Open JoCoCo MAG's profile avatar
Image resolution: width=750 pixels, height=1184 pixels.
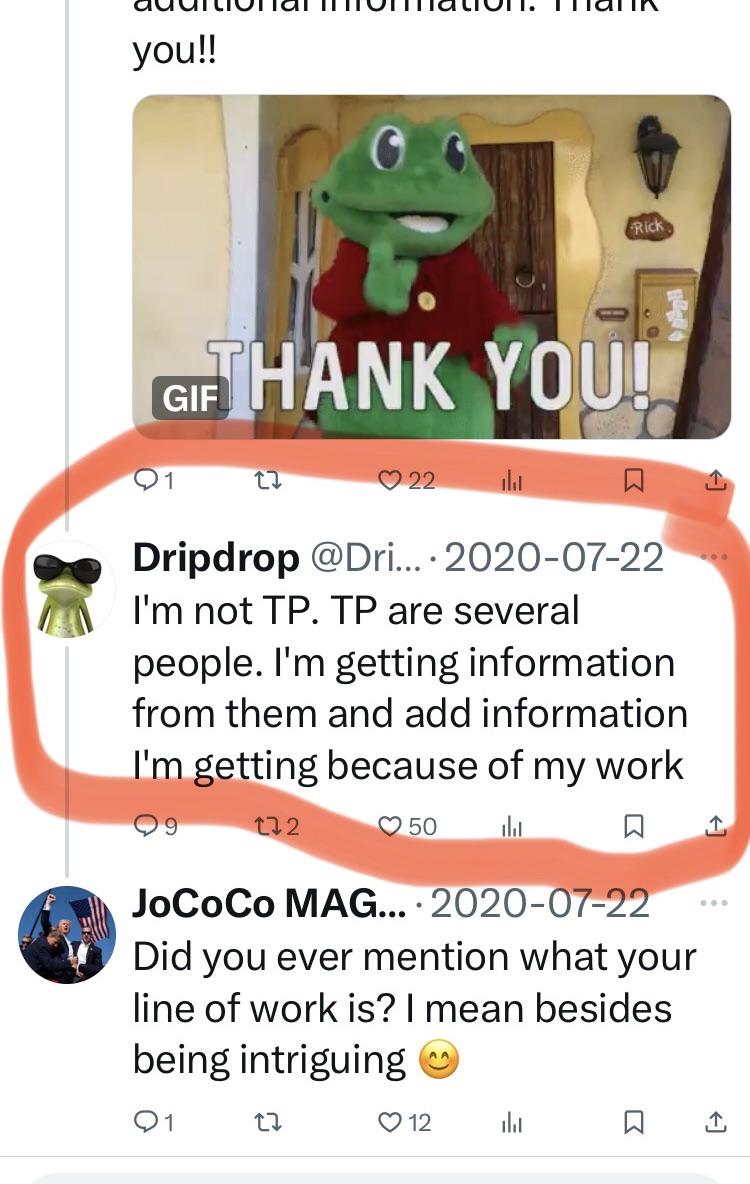coord(67,934)
